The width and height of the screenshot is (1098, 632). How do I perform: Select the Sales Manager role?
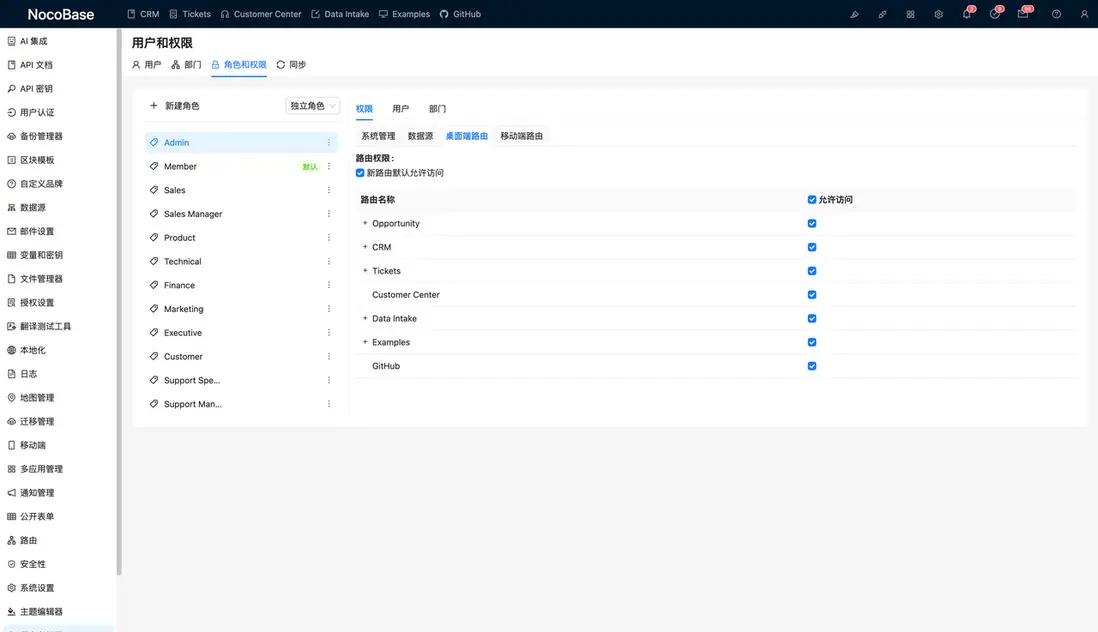tap(193, 214)
